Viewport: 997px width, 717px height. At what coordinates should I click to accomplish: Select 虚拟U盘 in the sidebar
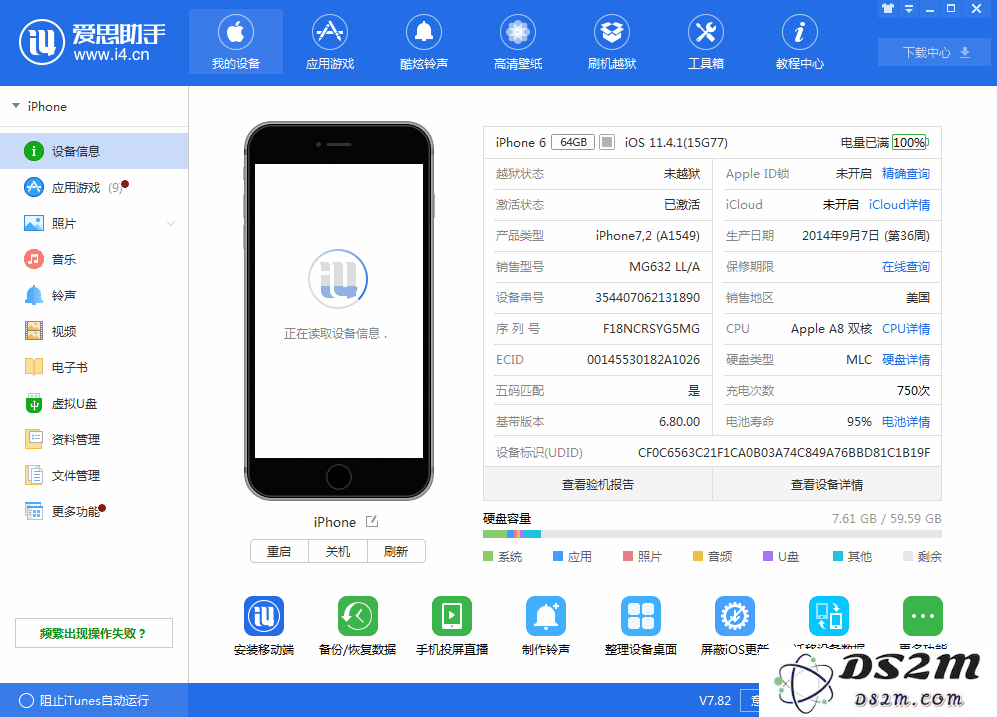pos(94,404)
